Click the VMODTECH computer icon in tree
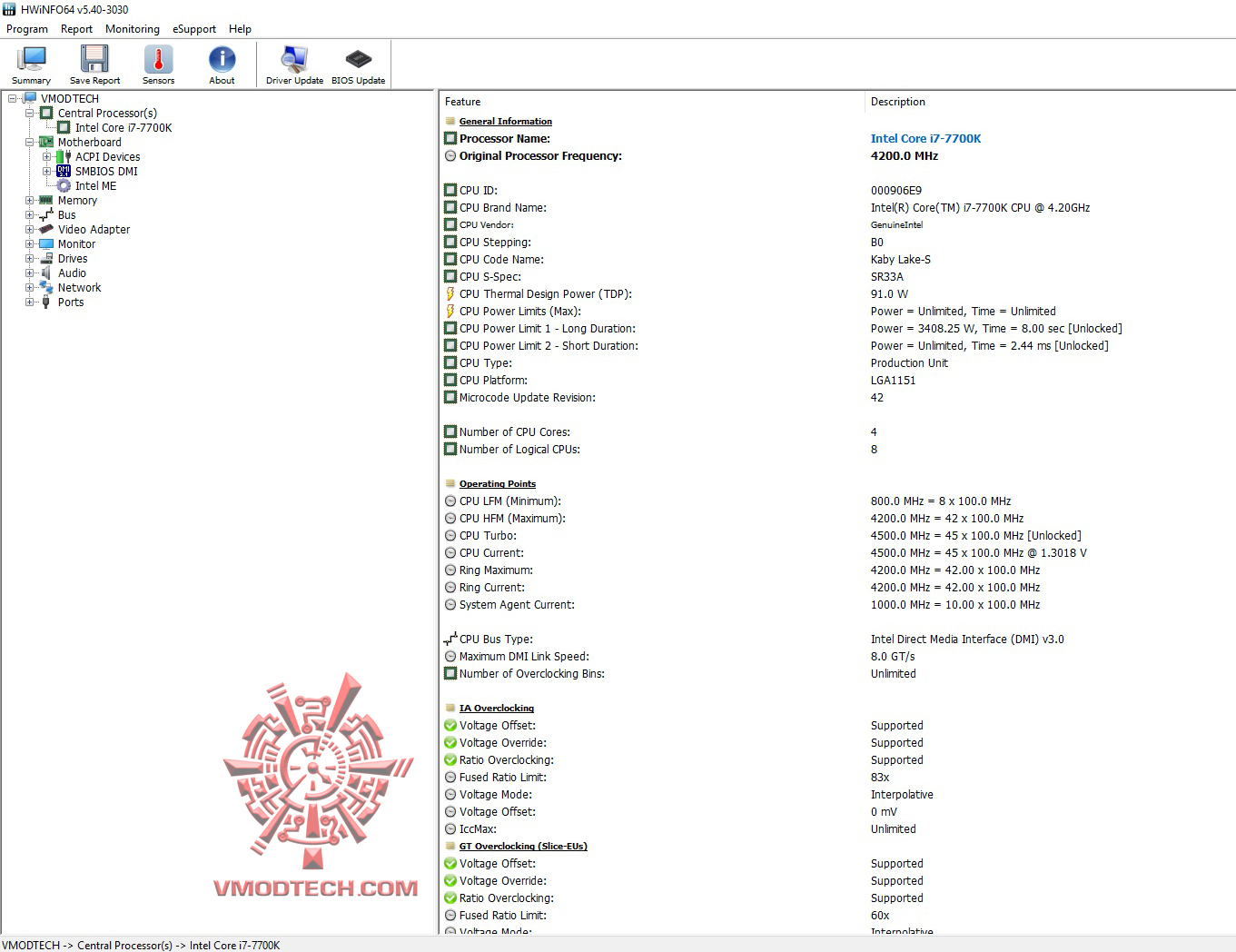Image resolution: width=1236 pixels, height=952 pixels. click(x=30, y=98)
